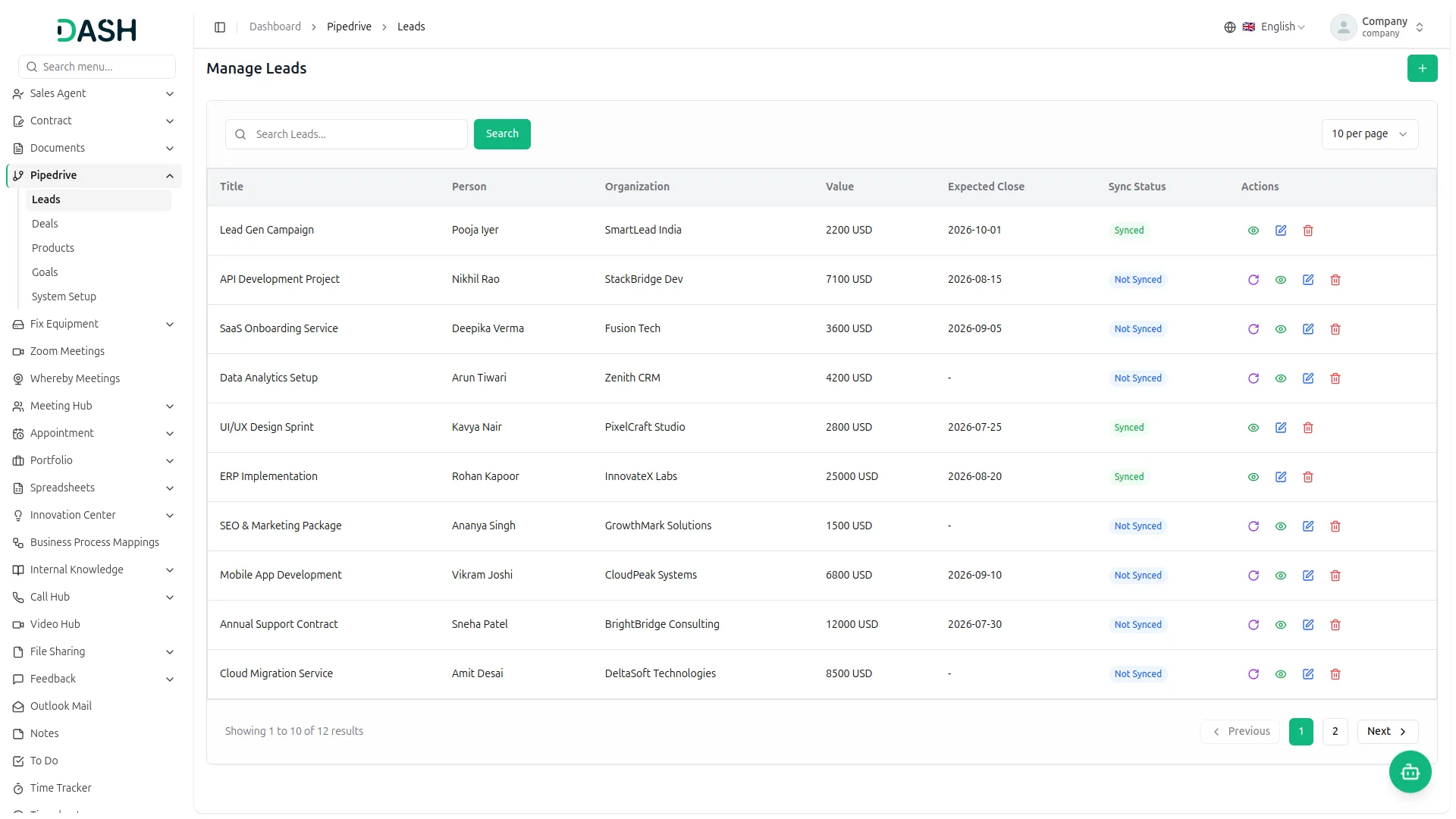1456x819 pixels.
Task: Open the Dashboard breadcrumb link
Action: (x=275, y=27)
